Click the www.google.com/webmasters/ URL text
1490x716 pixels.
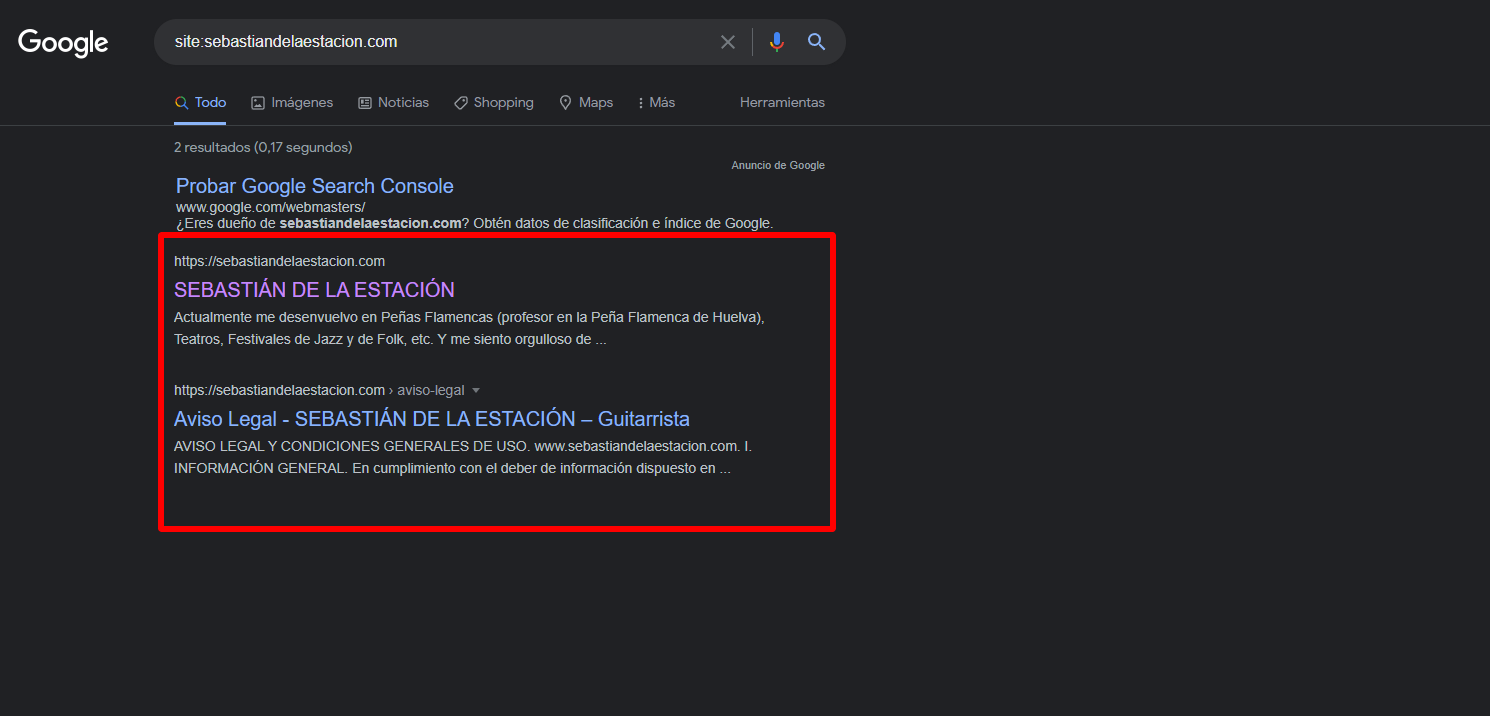(271, 207)
